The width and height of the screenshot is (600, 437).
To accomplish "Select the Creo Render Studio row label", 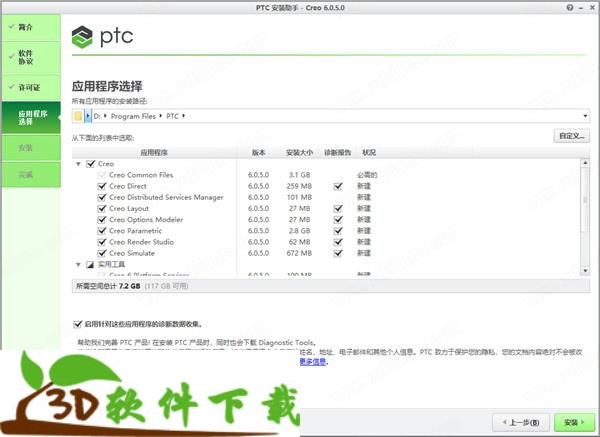I will point(141,242).
